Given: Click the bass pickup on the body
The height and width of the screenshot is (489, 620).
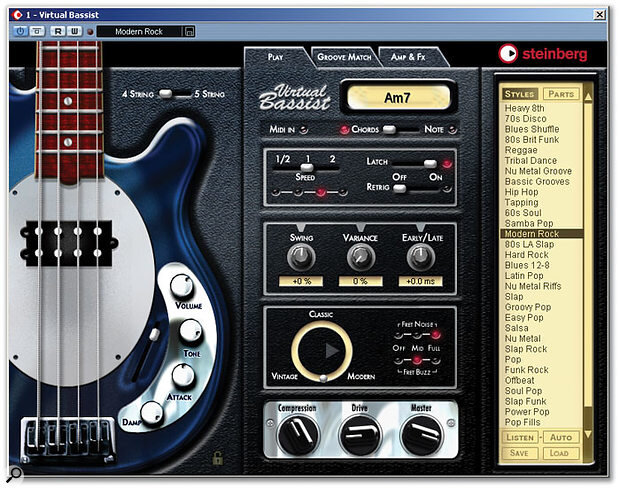Looking at the screenshot, I should pos(69,242).
